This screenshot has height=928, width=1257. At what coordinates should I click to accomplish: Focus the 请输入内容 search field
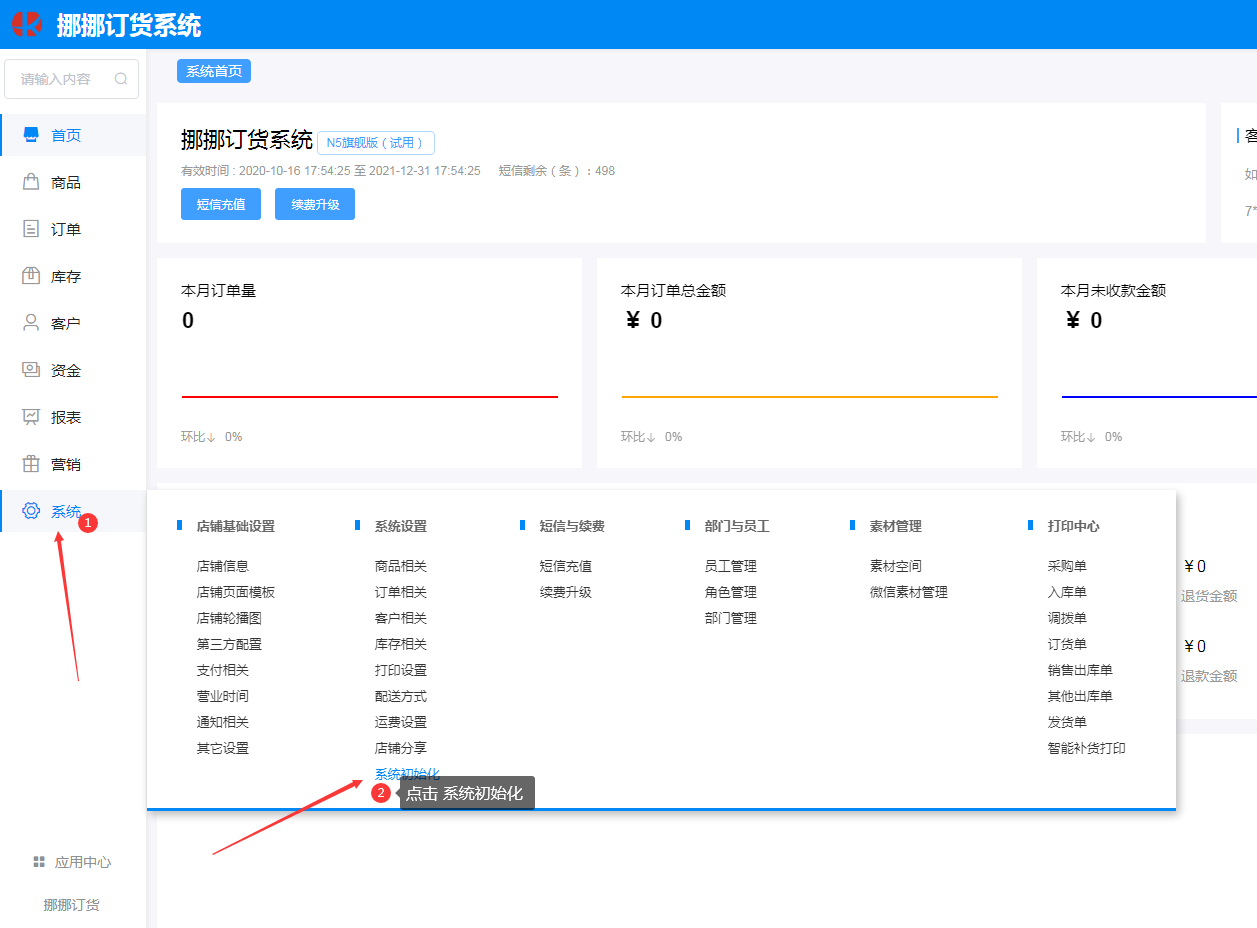pos(60,79)
